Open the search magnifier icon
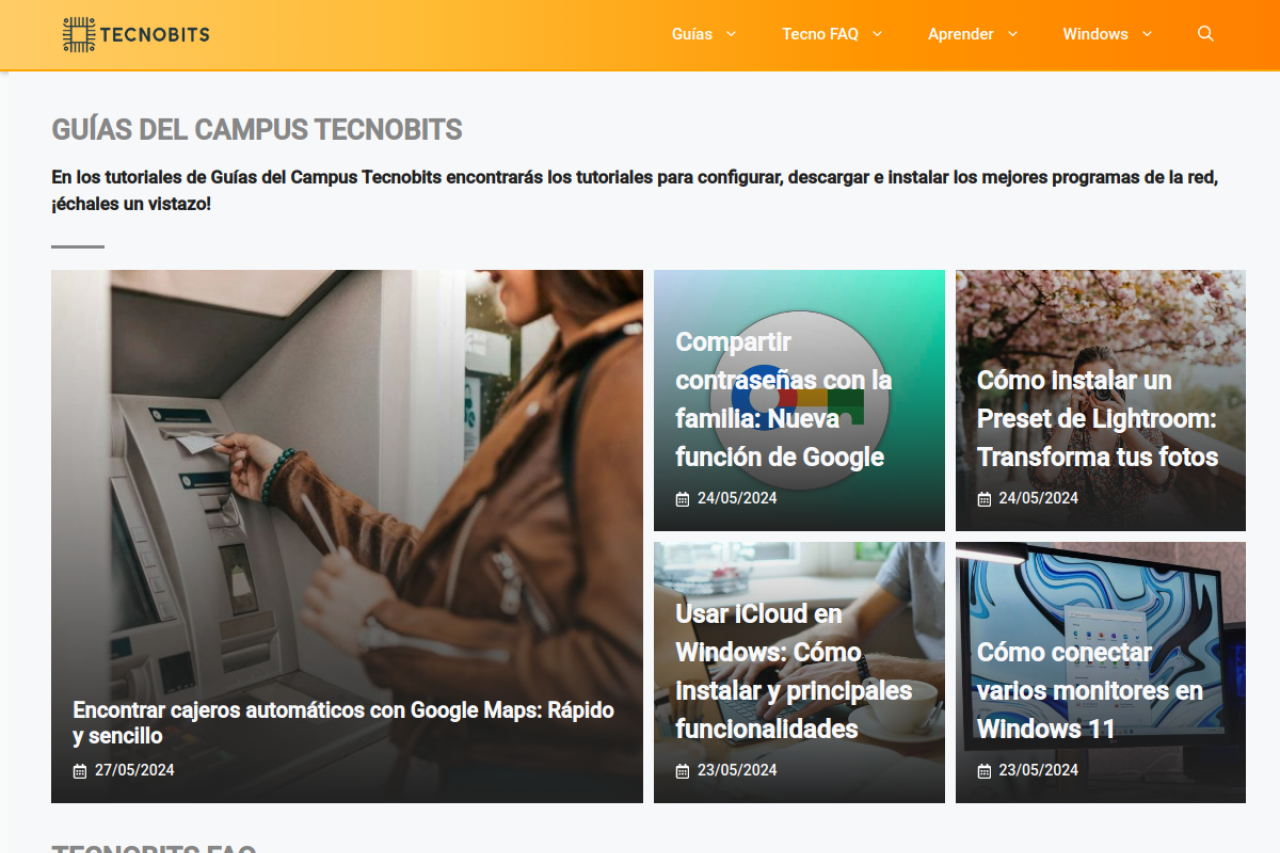 [1205, 34]
